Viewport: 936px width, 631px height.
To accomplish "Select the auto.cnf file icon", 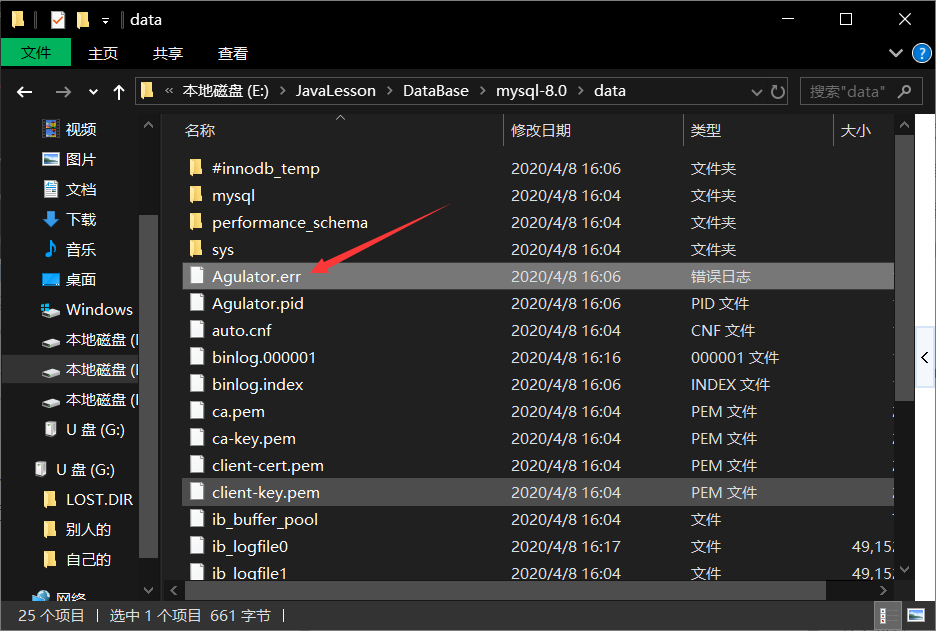I will point(197,330).
